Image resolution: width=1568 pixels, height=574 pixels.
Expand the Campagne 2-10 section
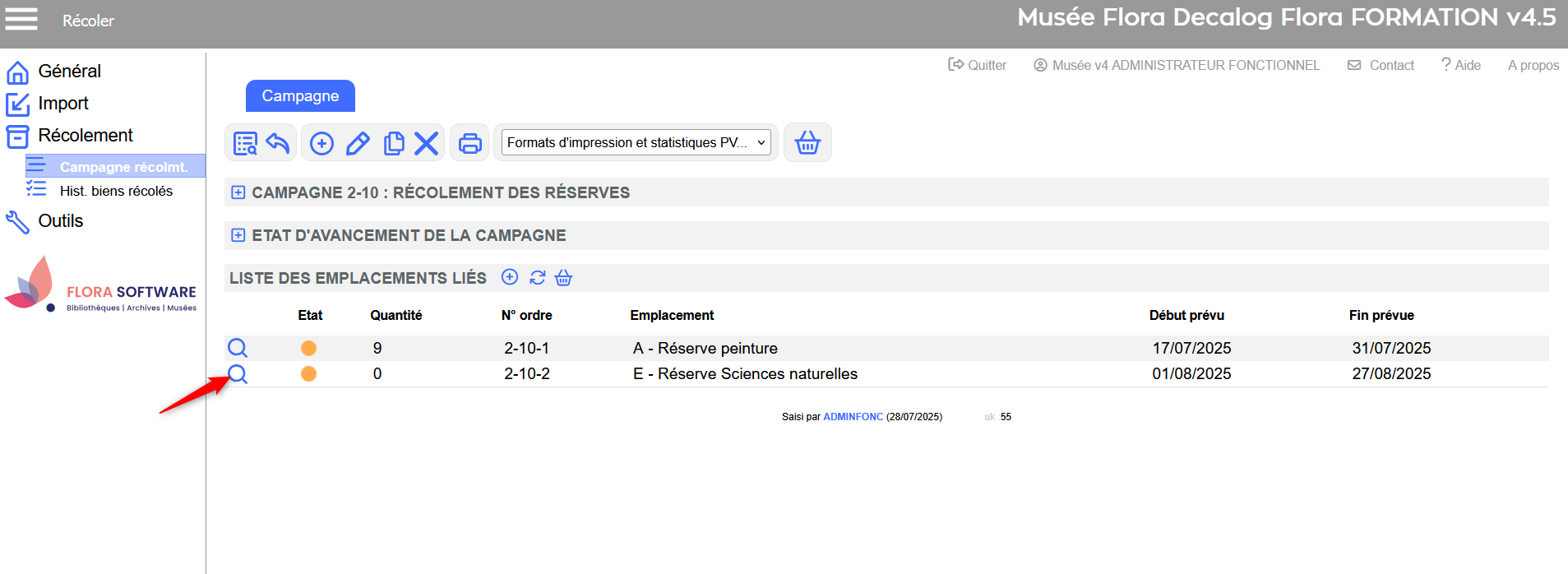point(238,192)
